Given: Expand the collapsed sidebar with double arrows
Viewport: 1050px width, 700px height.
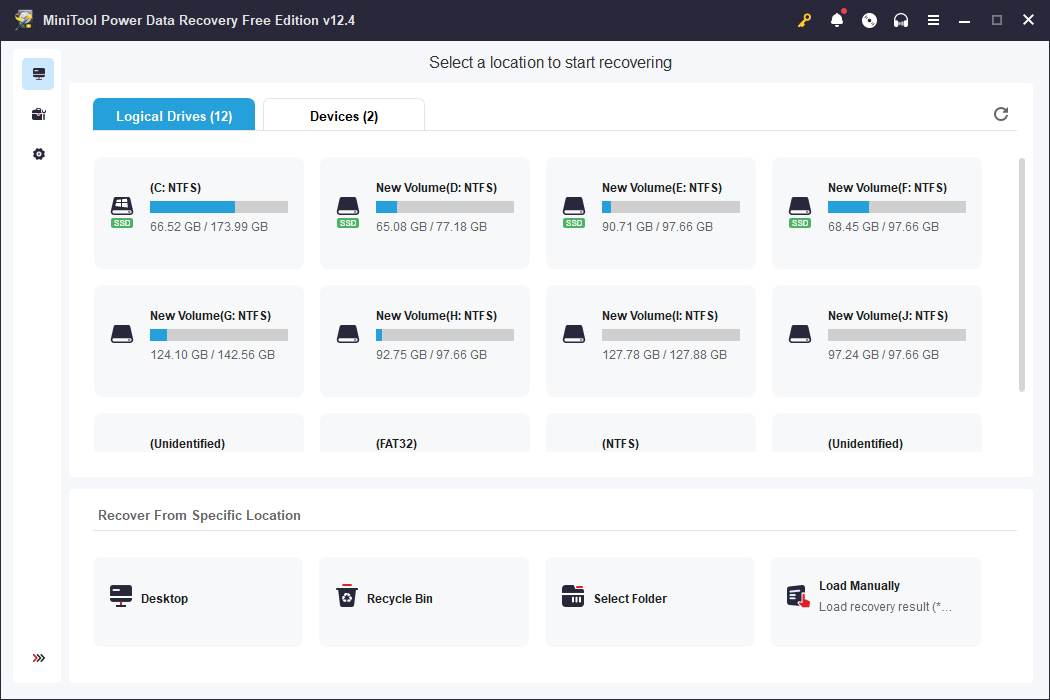Looking at the screenshot, I should pyautogui.click(x=38, y=658).
